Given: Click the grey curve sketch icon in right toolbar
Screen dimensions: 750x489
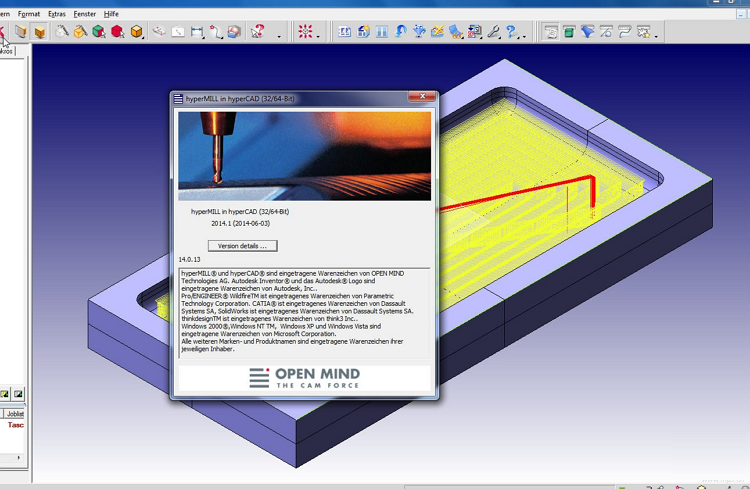Looking at the screenshot, I should coord(606,32).
